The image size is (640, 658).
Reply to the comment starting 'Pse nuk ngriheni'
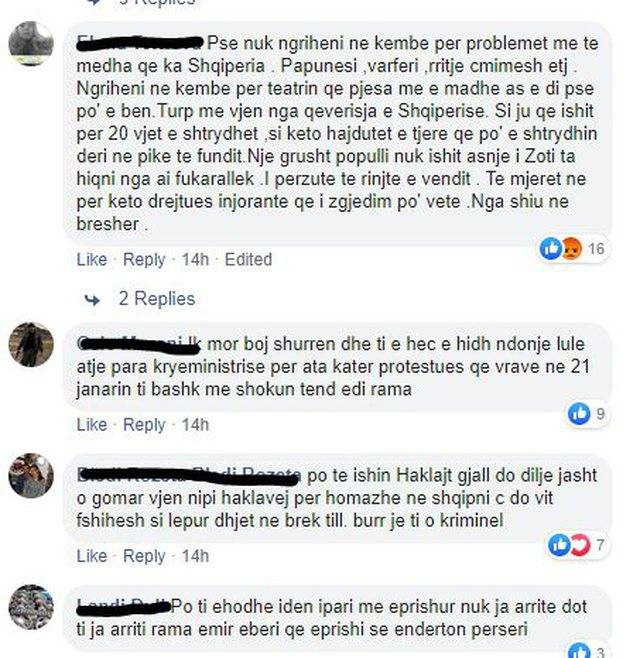(144, 260)
